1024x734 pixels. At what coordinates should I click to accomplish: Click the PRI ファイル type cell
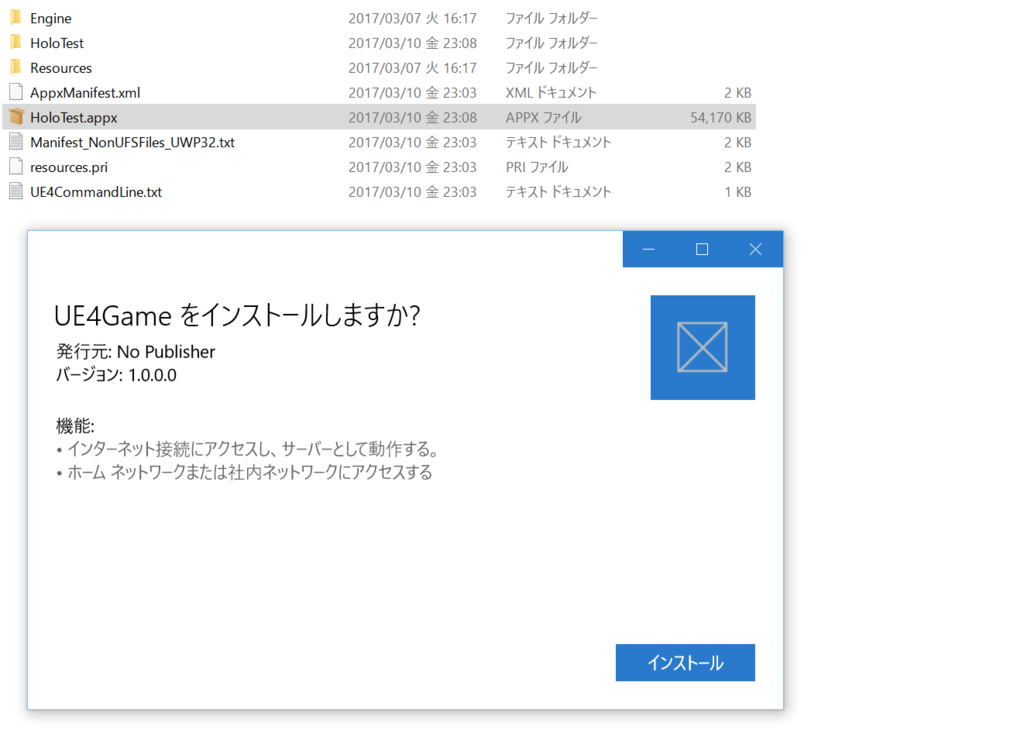[x=537, y=167]
